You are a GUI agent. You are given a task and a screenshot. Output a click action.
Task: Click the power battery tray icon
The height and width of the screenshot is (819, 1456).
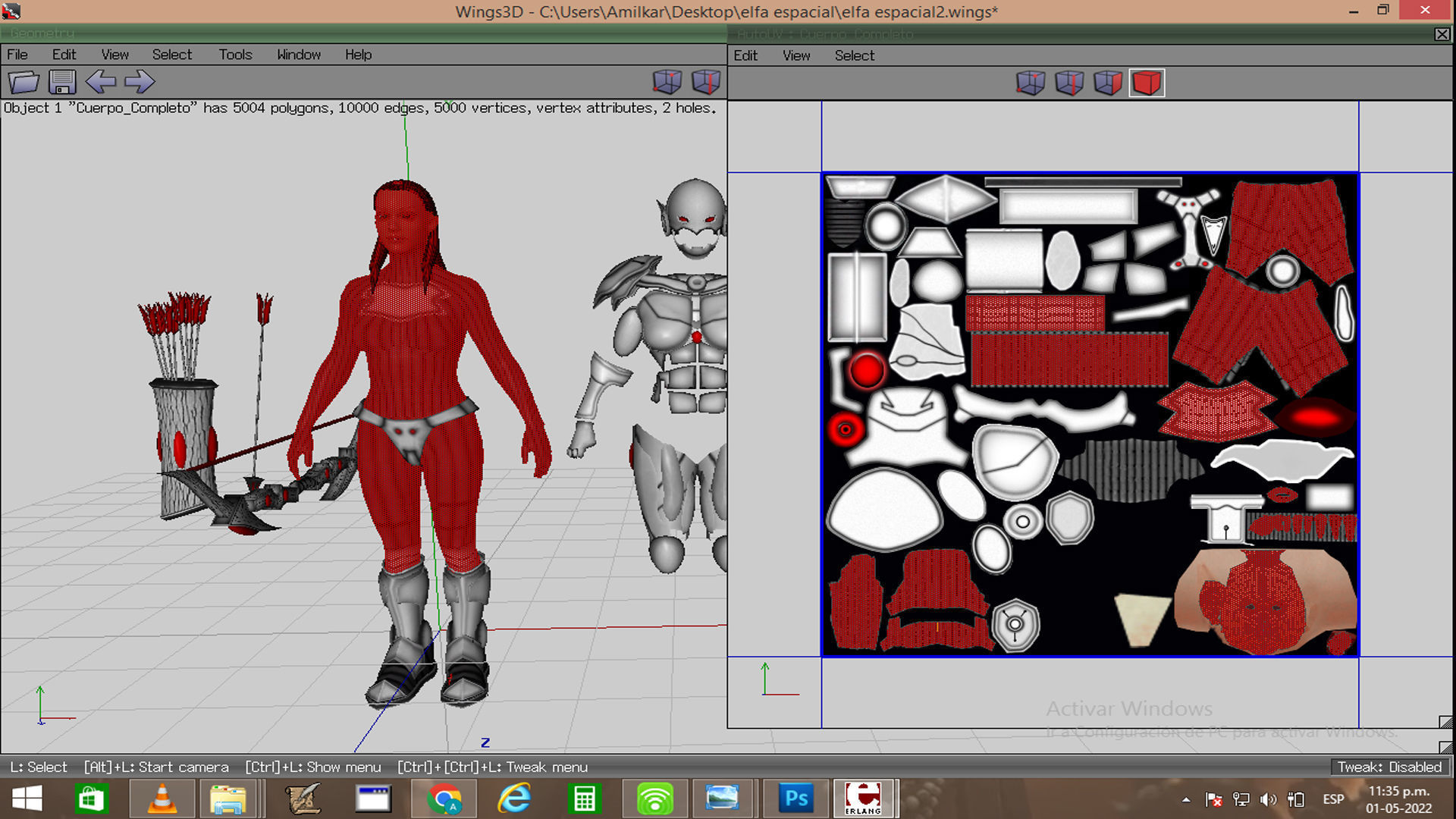[1296, 799]
